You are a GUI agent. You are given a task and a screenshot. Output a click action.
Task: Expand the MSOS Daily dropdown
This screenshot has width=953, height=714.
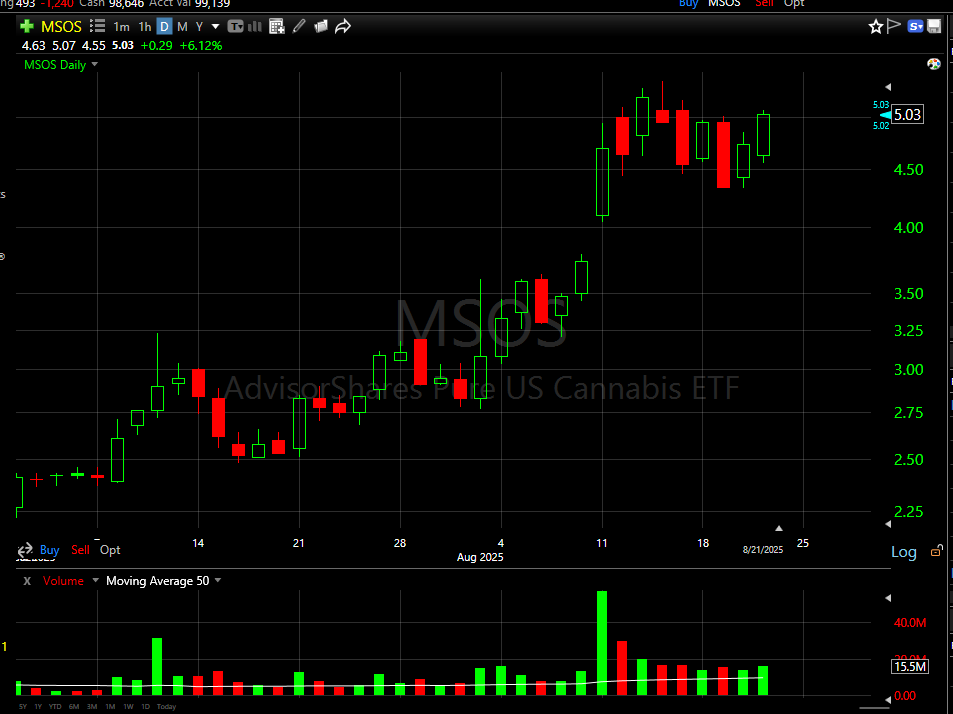pos(95,65)
